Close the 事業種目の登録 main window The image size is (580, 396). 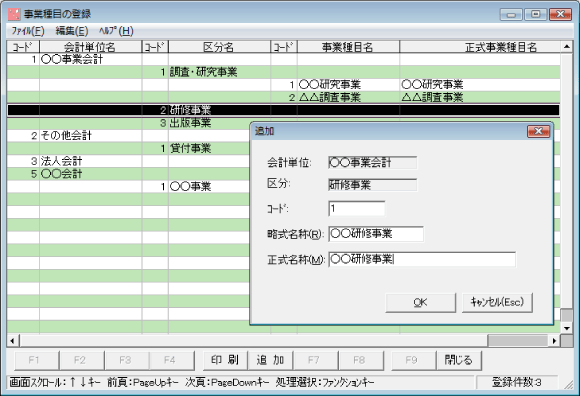(560, 14)
